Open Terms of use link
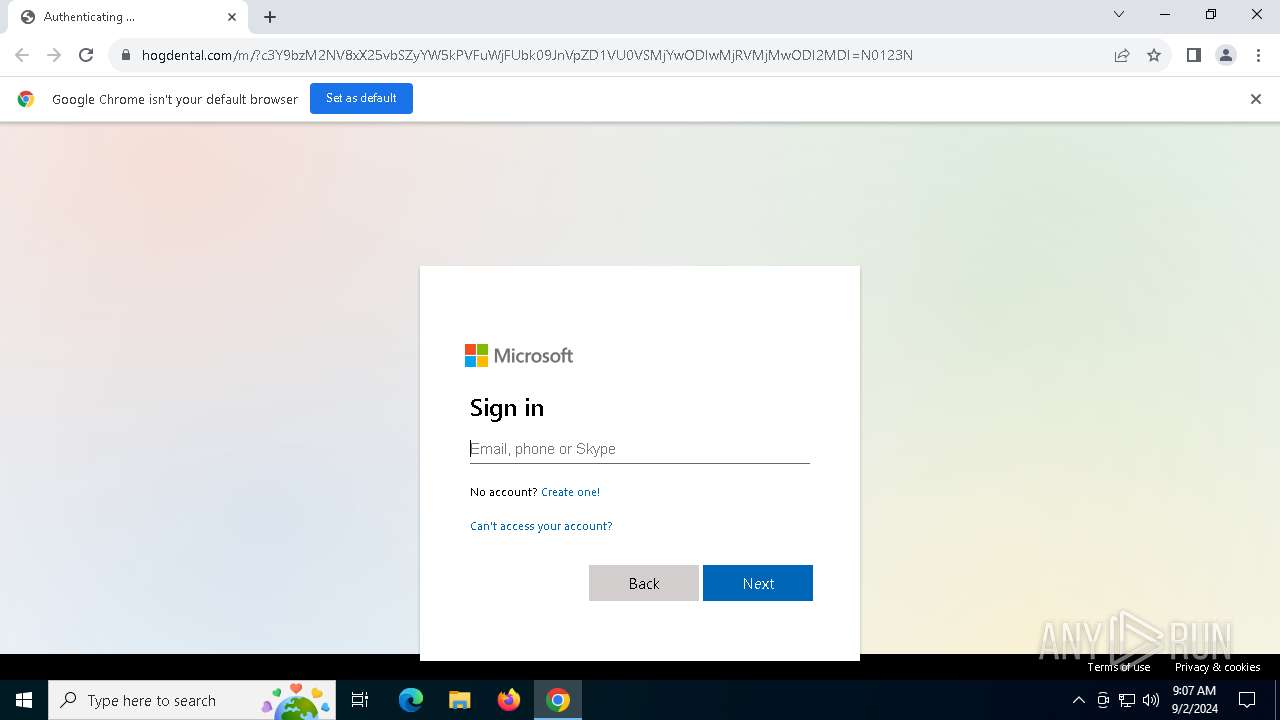This screenshot has width=1280, height=720. [1119, 667]
